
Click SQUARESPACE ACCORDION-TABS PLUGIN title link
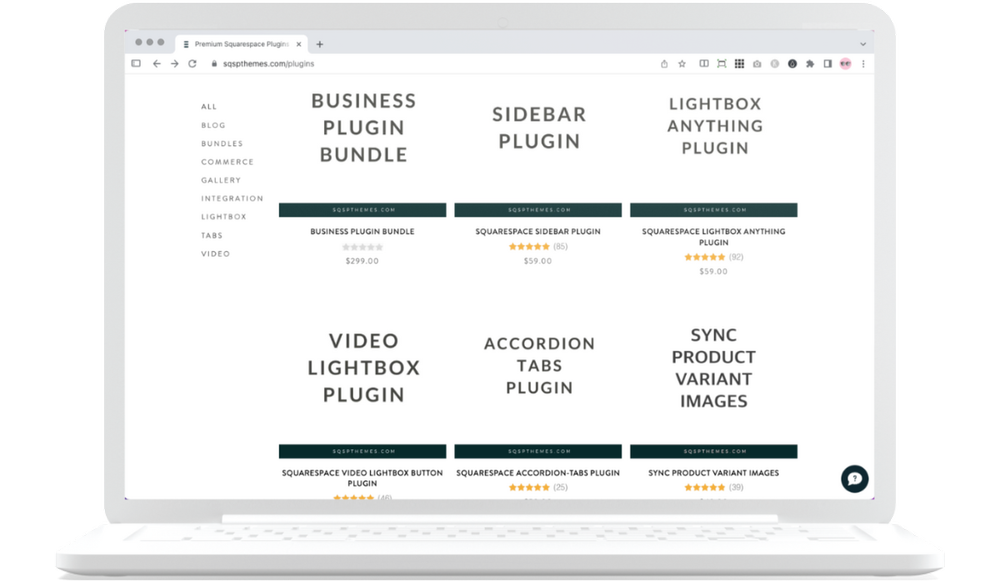click(x=538, y=473)
